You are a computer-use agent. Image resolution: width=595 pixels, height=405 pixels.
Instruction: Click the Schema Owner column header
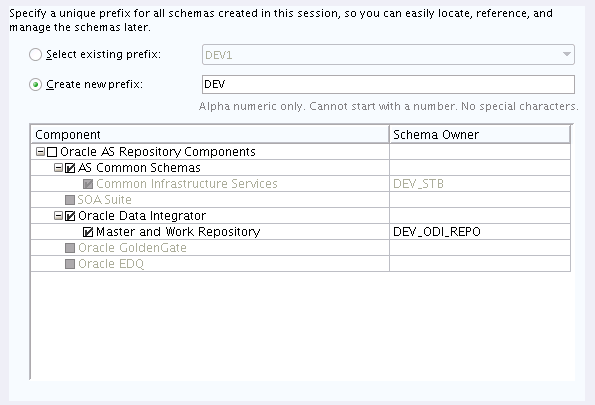480,134
